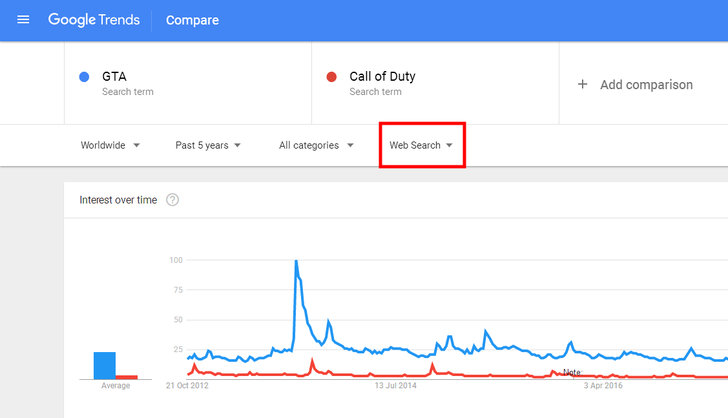Click the Interest over time heading
The height and width of the screenshot is (418, 728).
118,200
